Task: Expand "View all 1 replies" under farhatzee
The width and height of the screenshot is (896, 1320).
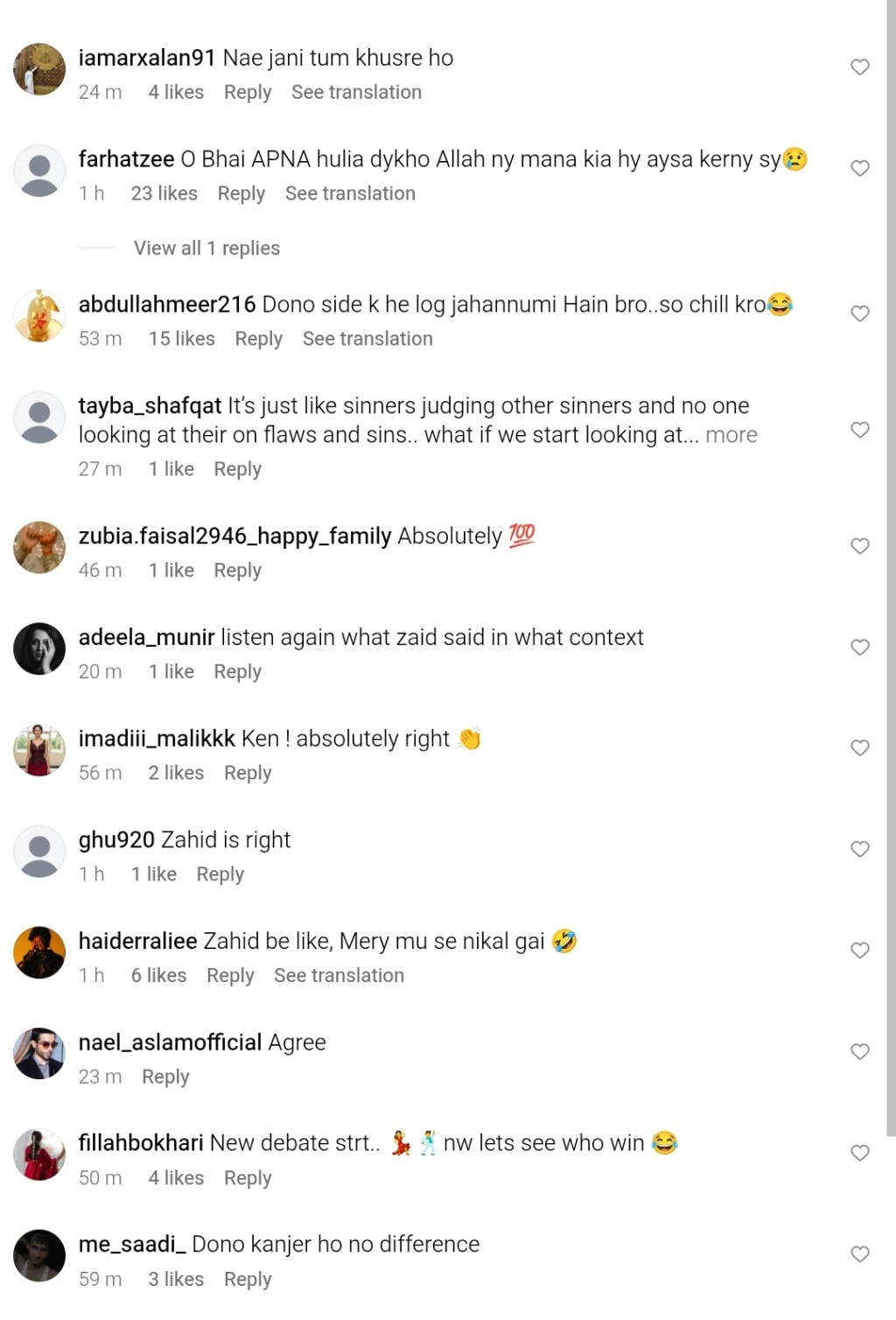Action: tap(206, 249)
